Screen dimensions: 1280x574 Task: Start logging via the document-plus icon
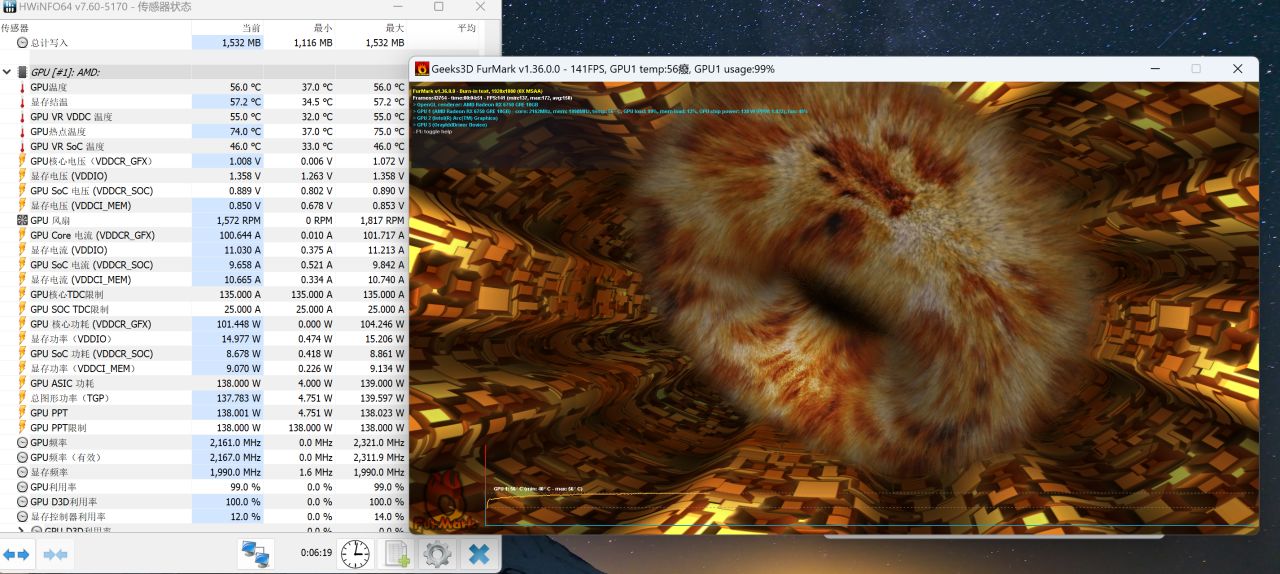397,553
